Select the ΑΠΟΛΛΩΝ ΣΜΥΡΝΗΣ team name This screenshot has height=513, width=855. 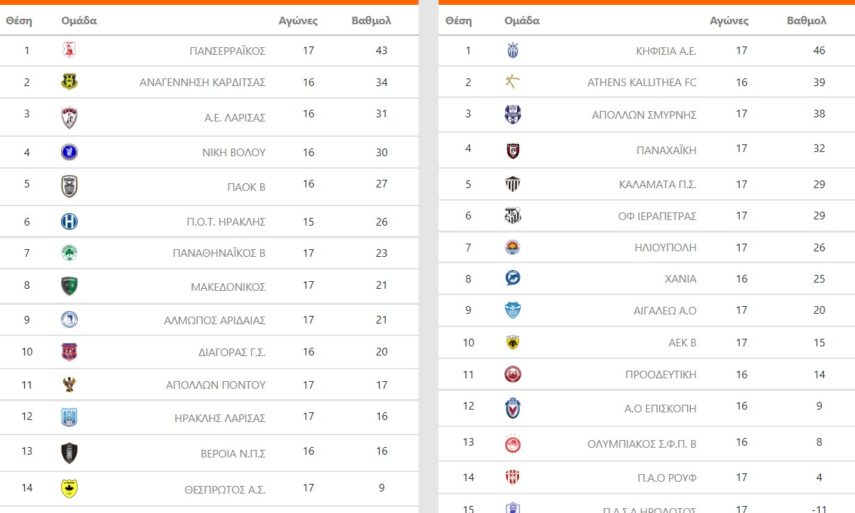click(658, 115)
